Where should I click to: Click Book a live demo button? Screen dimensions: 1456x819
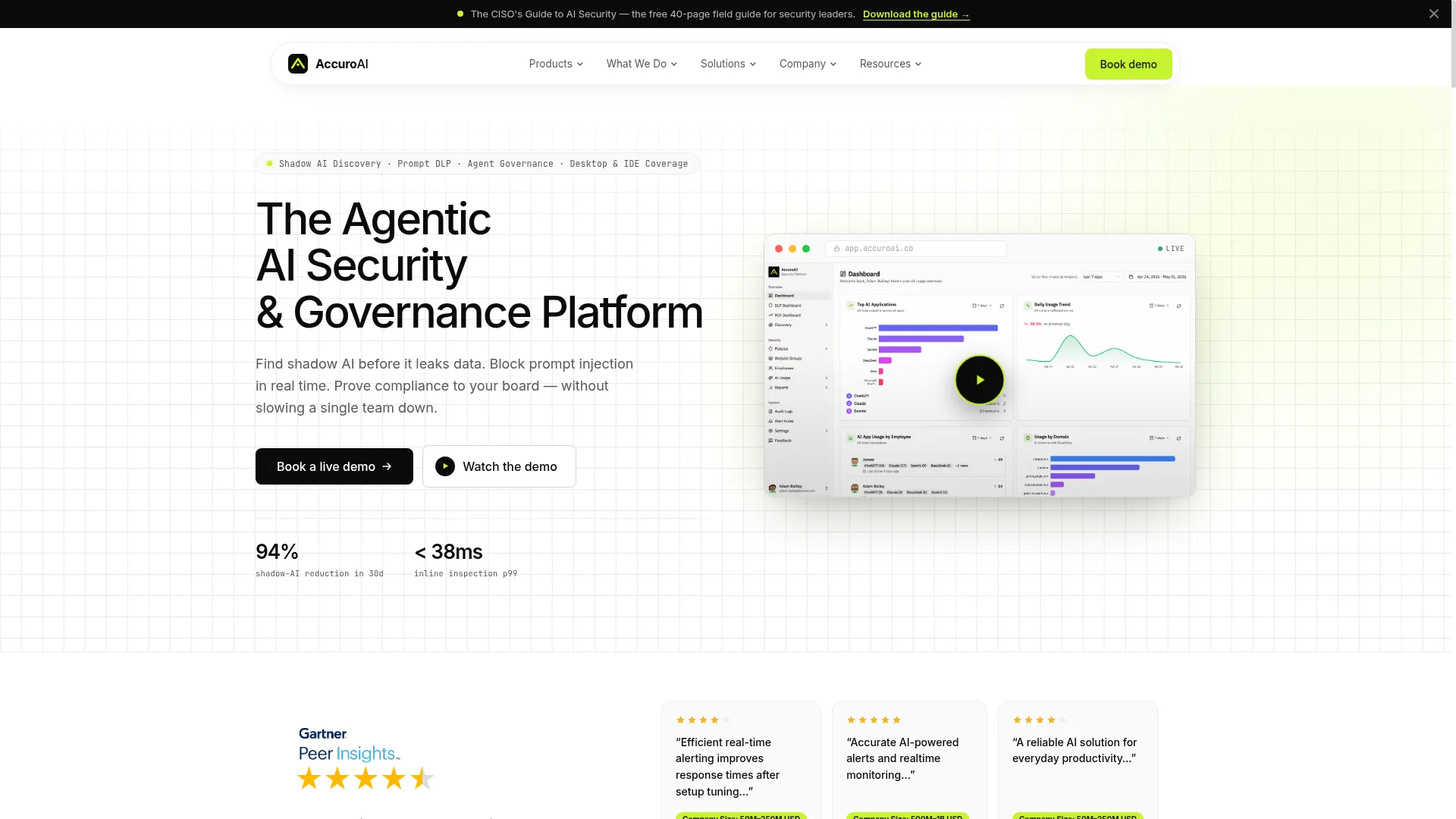(334, 466)
